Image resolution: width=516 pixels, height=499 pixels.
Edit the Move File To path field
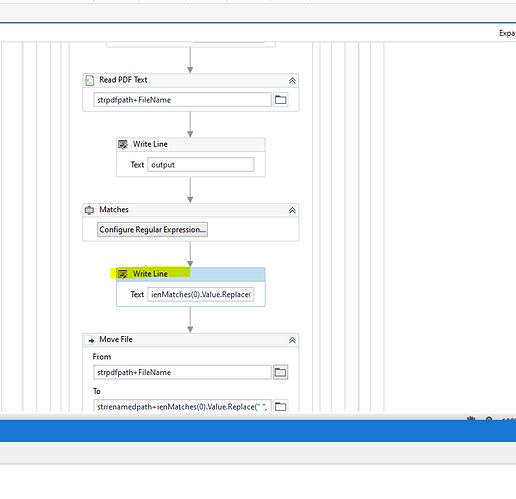(x=182, y=406)
